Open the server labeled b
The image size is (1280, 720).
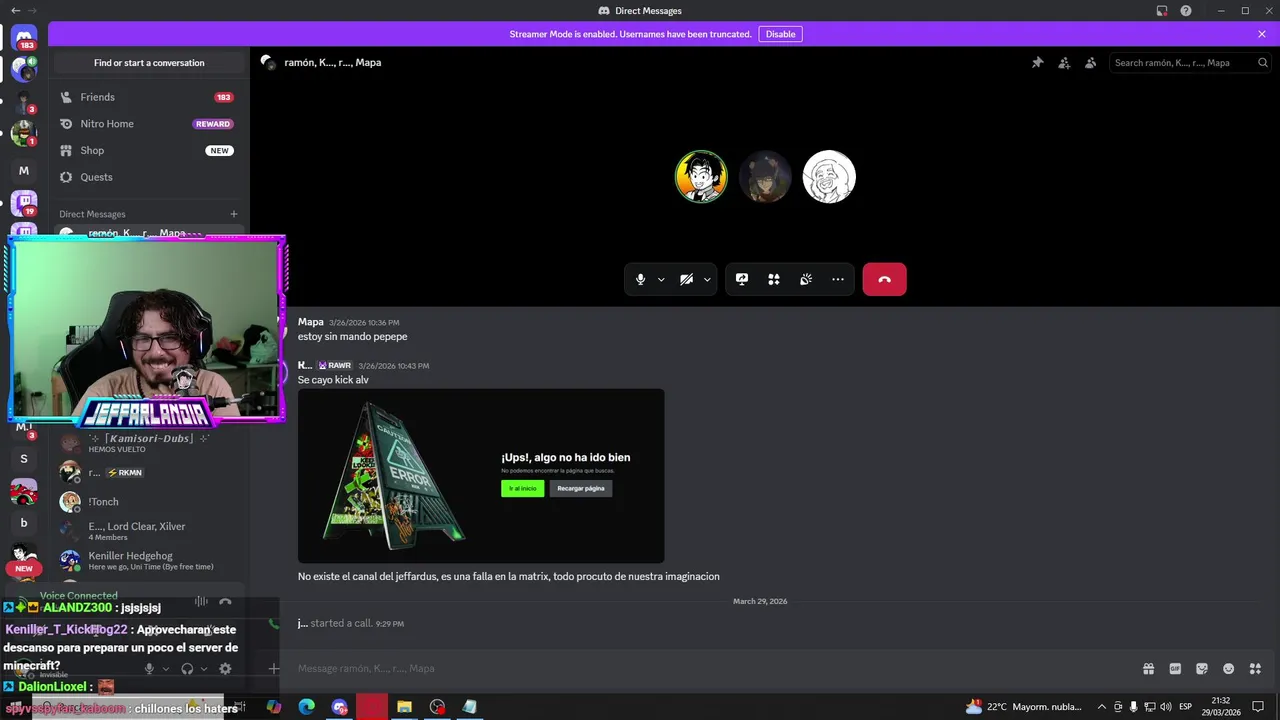[24, 523]
